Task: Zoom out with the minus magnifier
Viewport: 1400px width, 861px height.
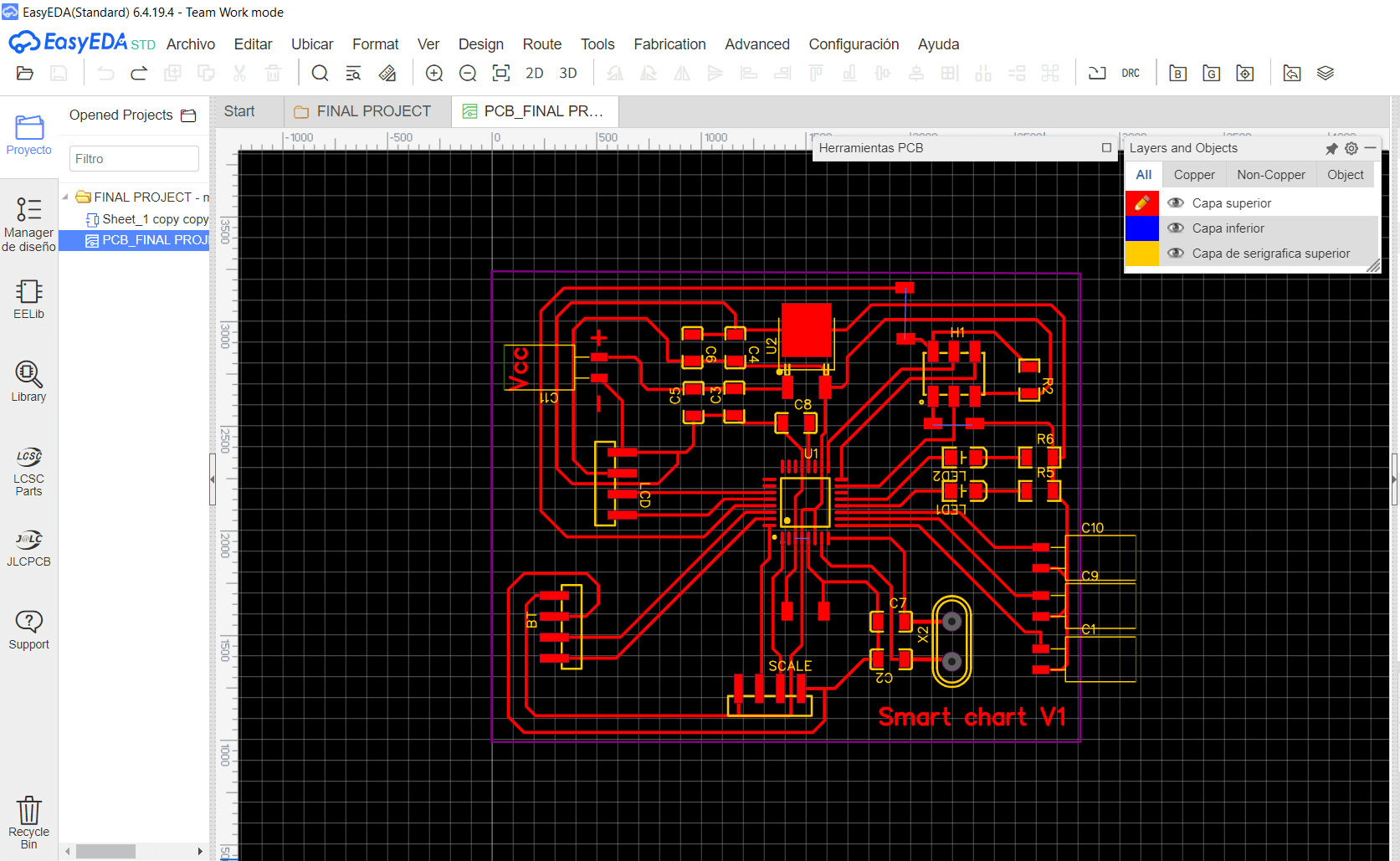Action: 468,74
